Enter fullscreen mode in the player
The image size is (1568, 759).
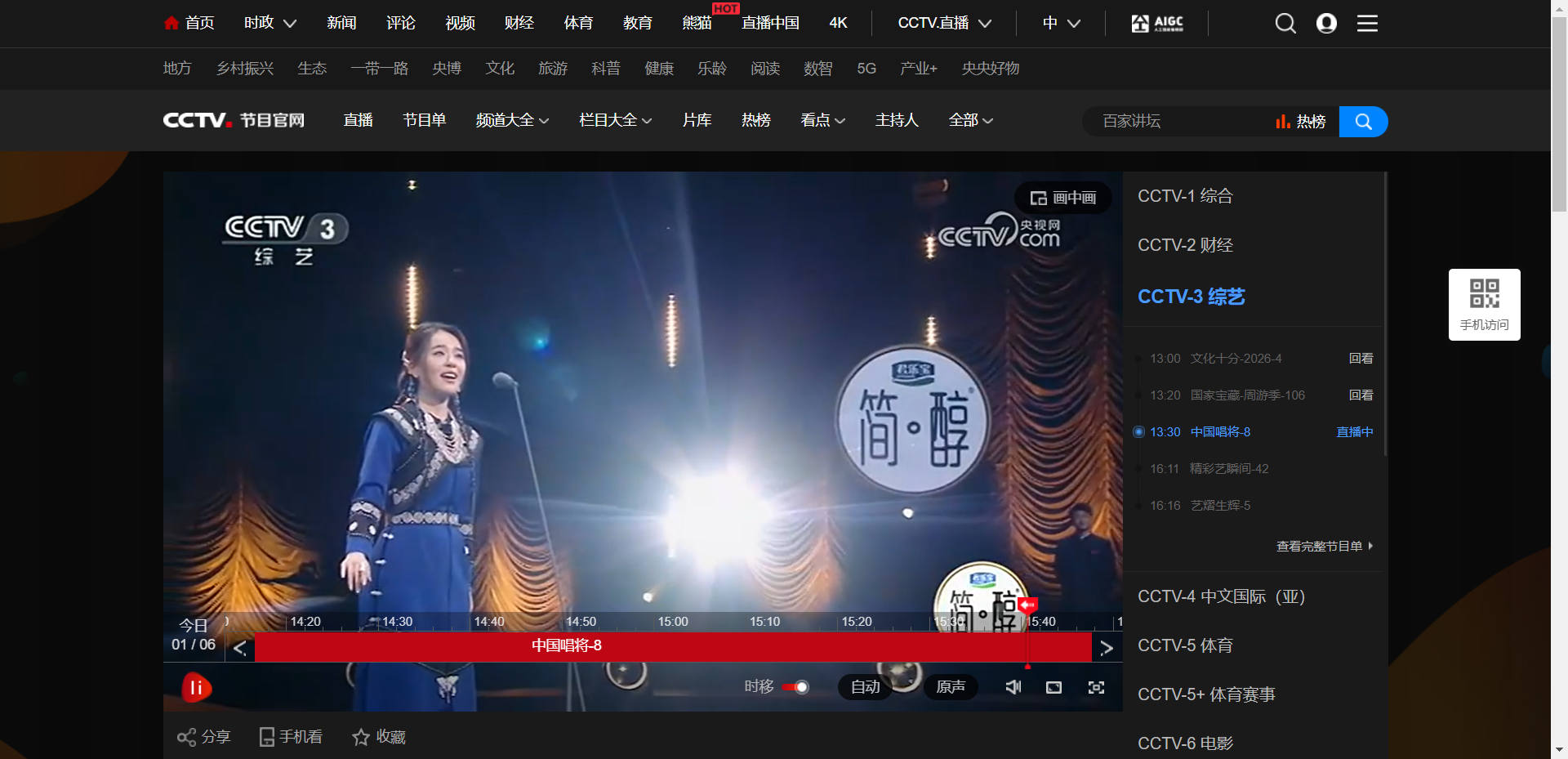click(1096, 687)
